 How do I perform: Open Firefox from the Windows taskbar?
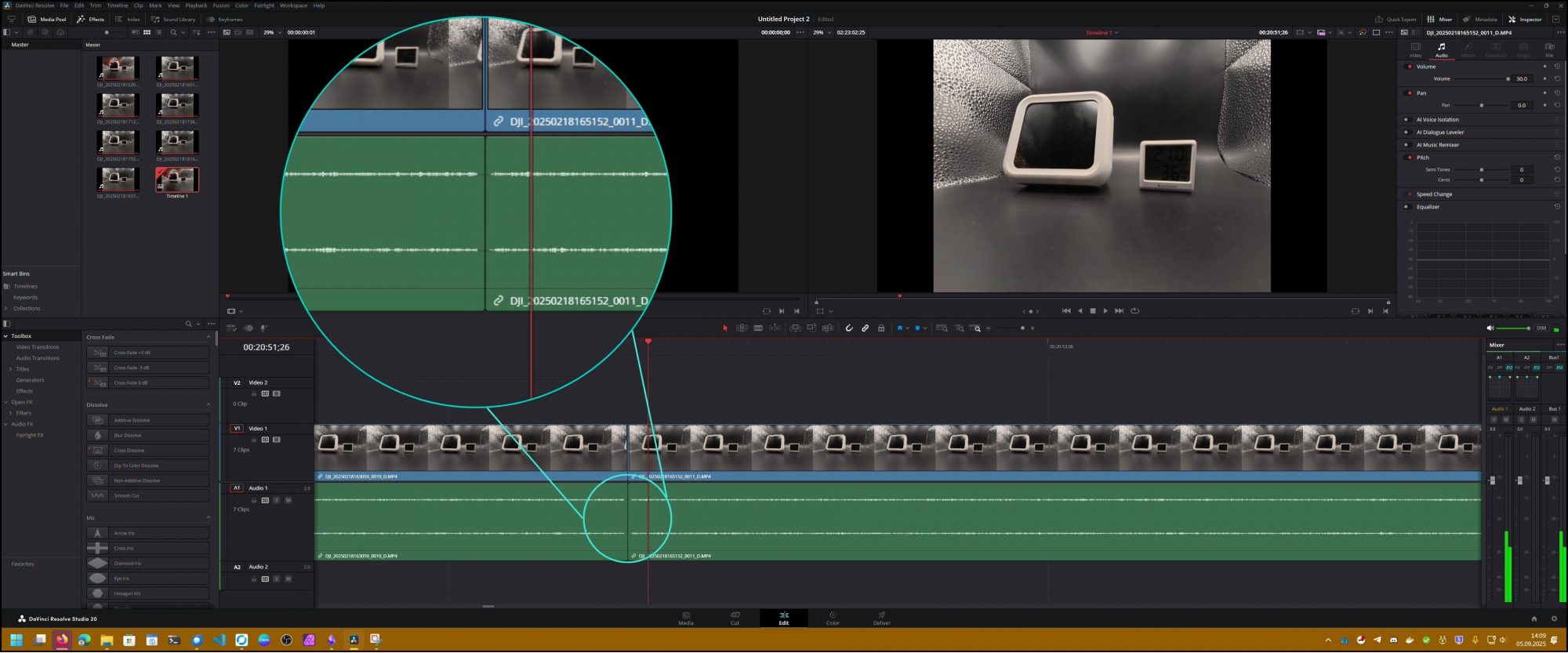[62, 640]
